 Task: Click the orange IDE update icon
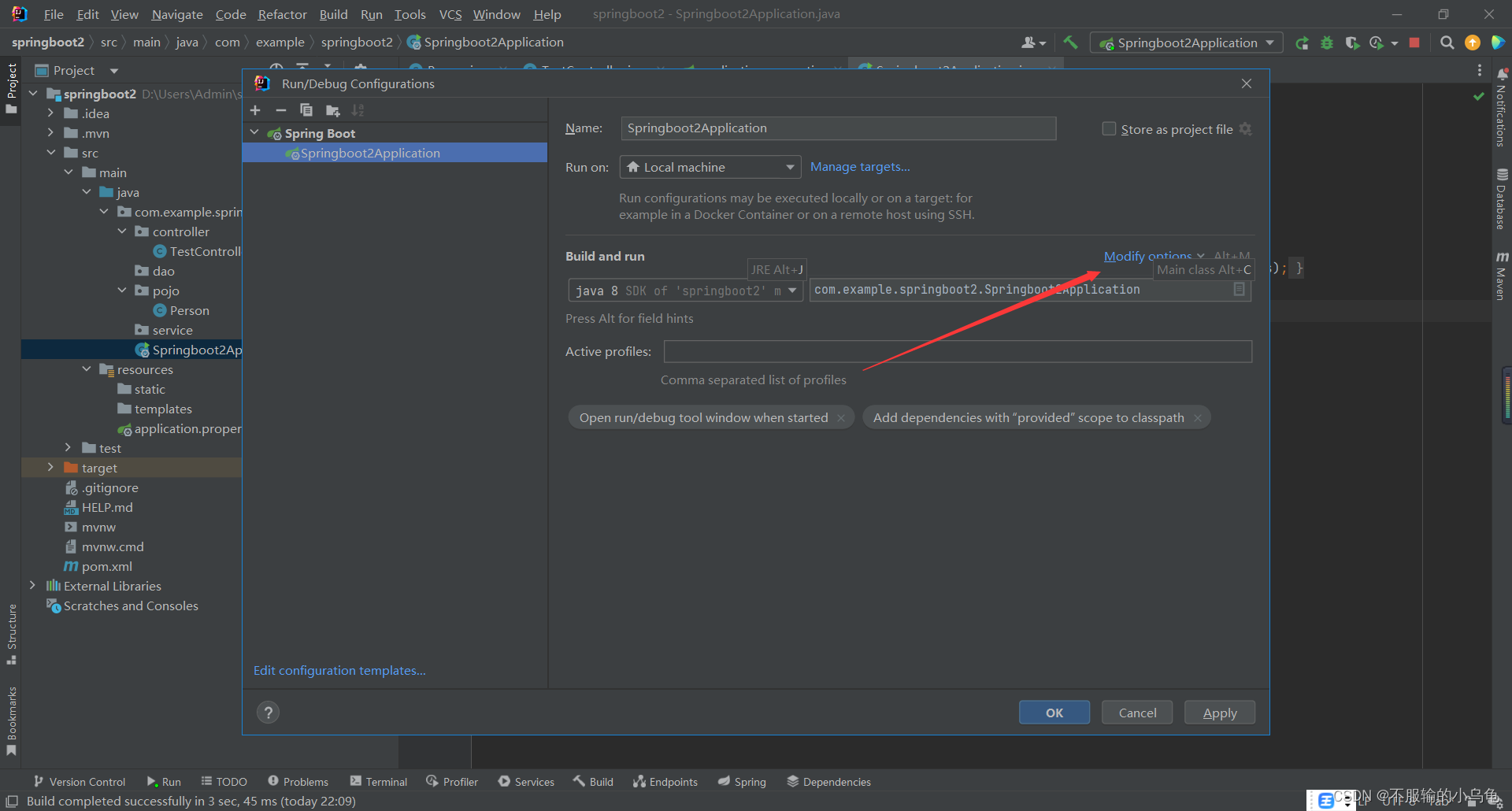coord(1472,43)
